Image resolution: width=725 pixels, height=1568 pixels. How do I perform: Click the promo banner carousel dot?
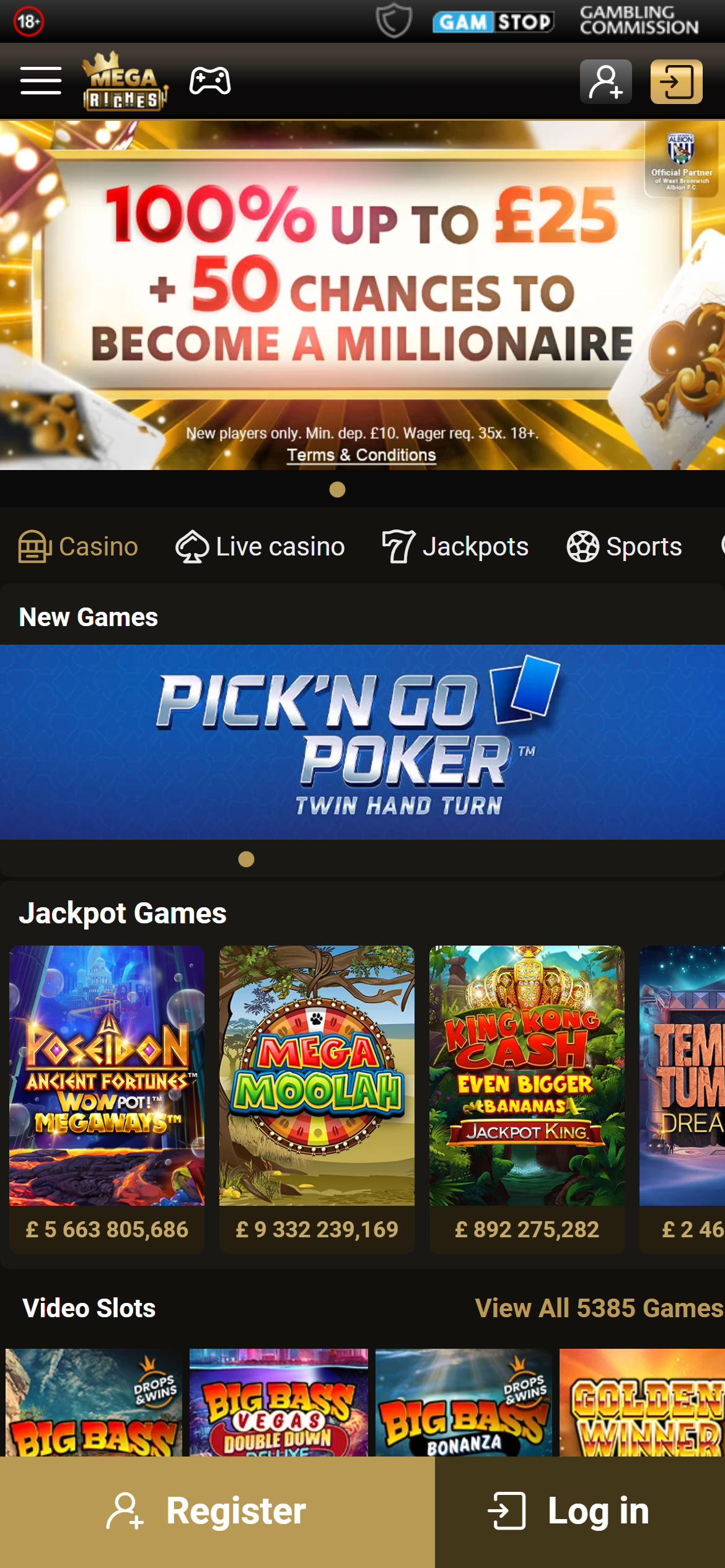(337, 490)
